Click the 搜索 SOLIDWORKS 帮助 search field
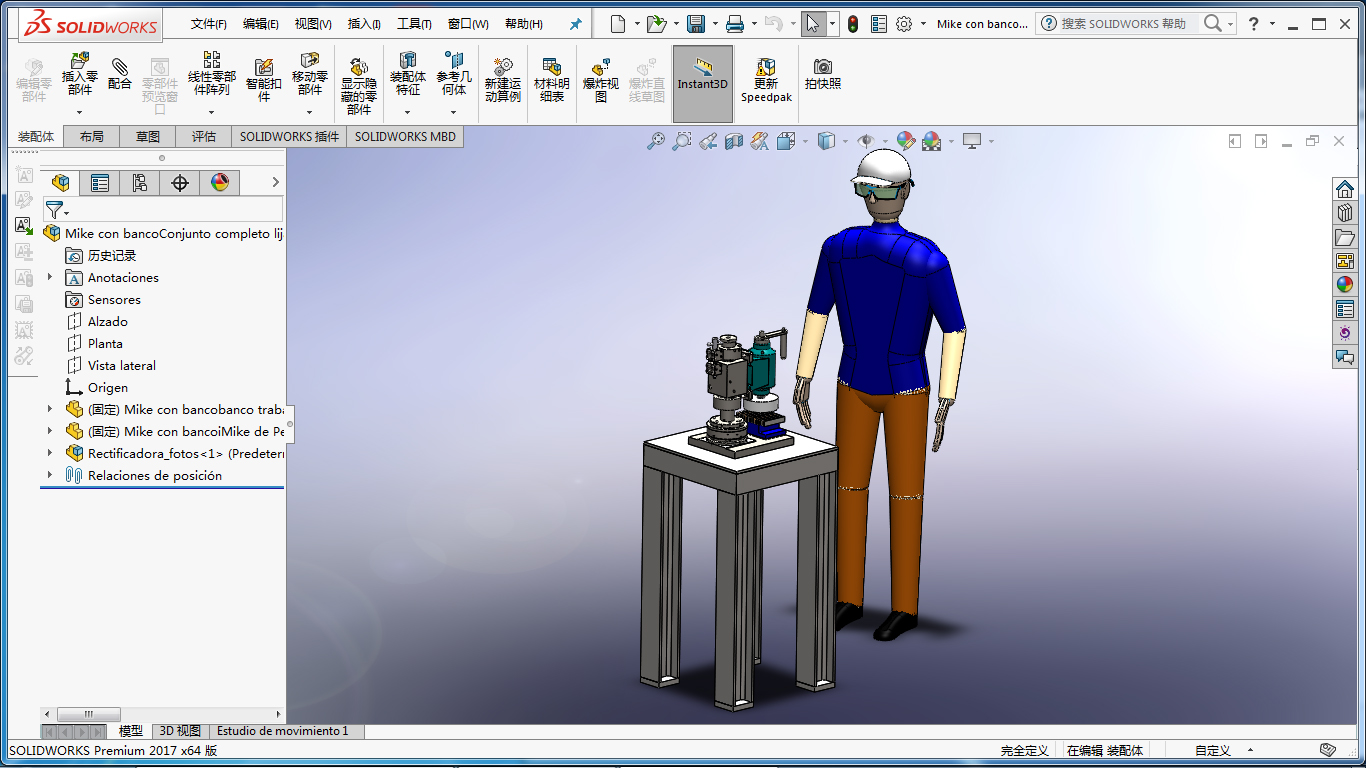The height and width of the screenshot is (768, 1366). click(1123, 23)
